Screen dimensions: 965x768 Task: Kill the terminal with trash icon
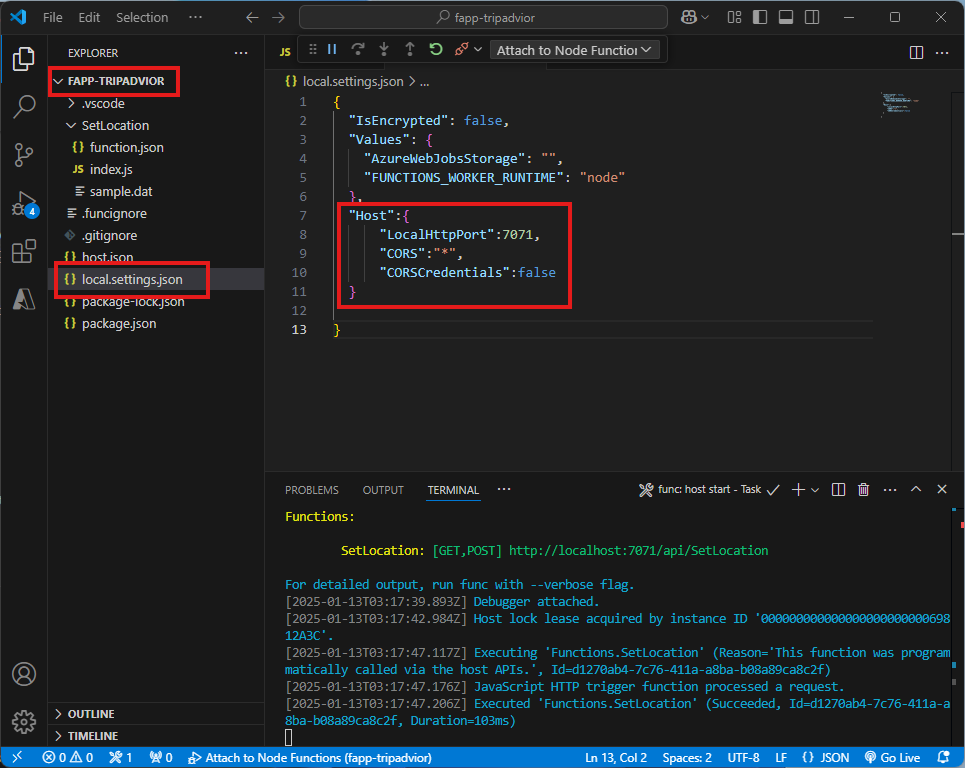pyautogui.click(x=863, y=490)
